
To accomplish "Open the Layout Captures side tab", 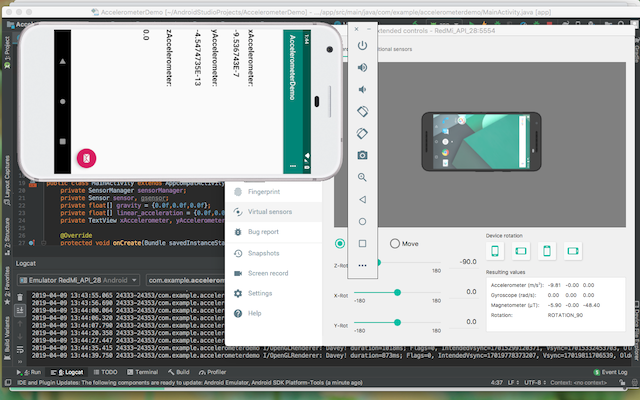I will (x=7, y=180).
